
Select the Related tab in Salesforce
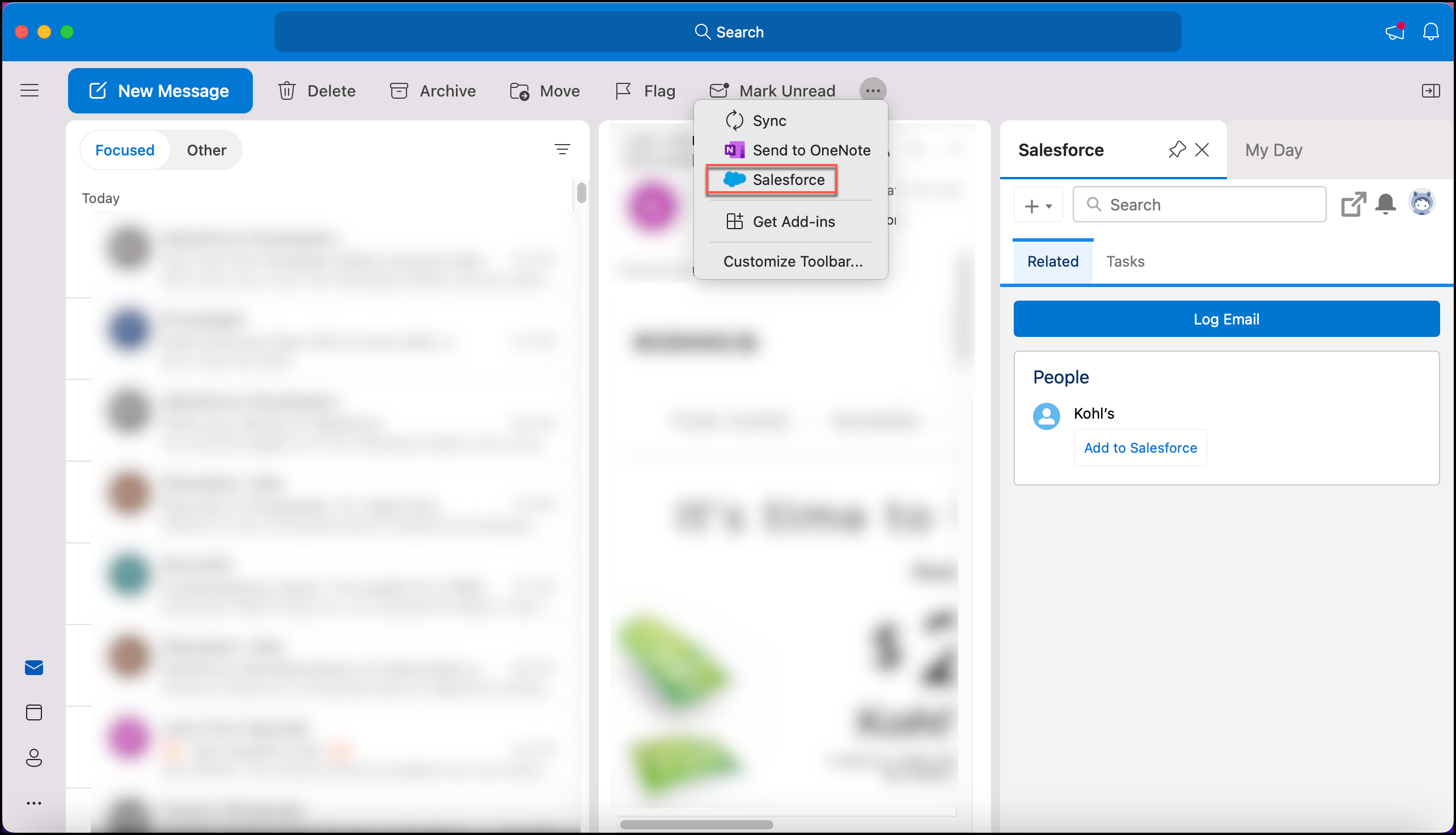point(1052,262)
